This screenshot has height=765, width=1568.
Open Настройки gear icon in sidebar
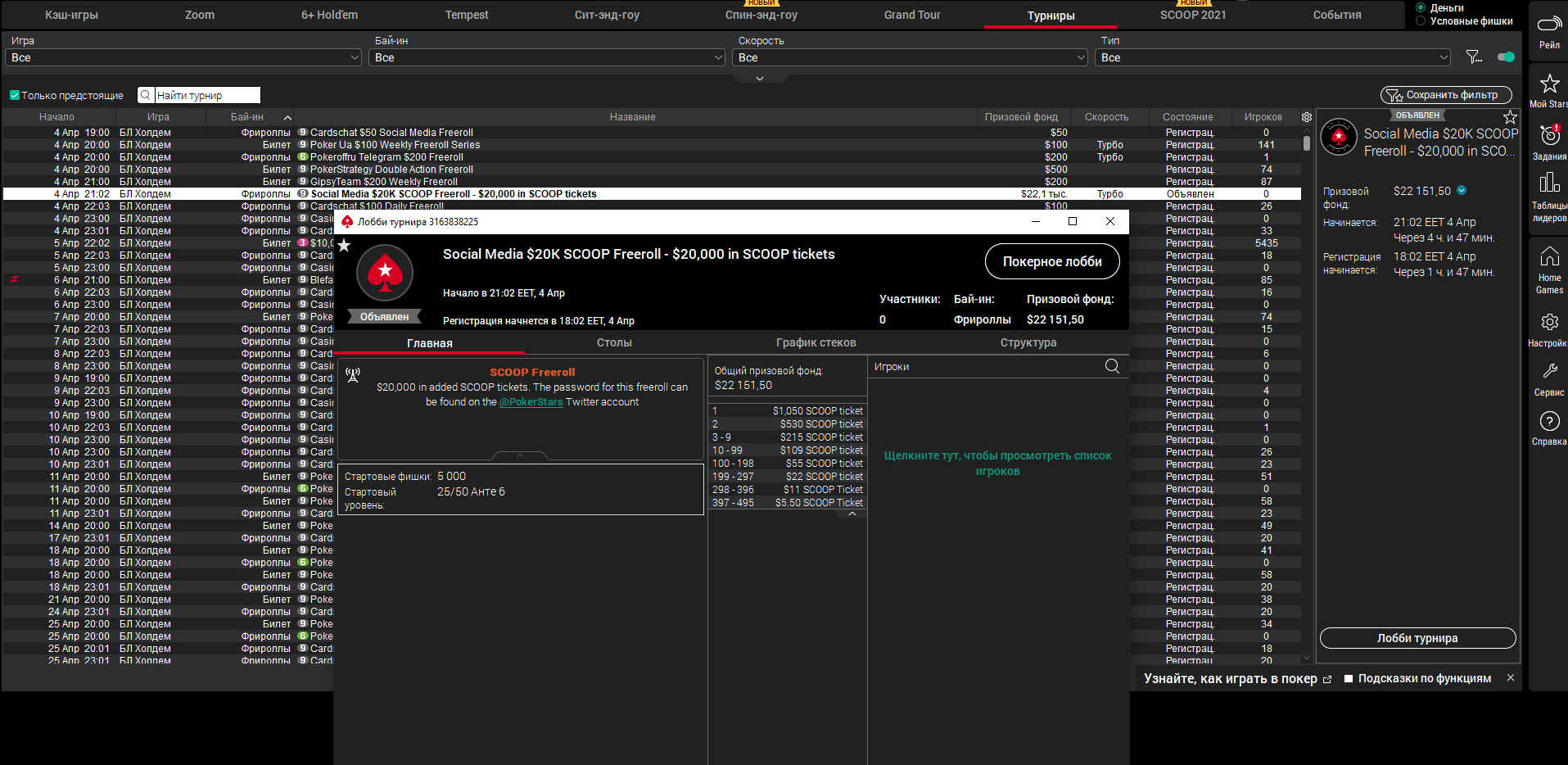(x=1549, y=322)
